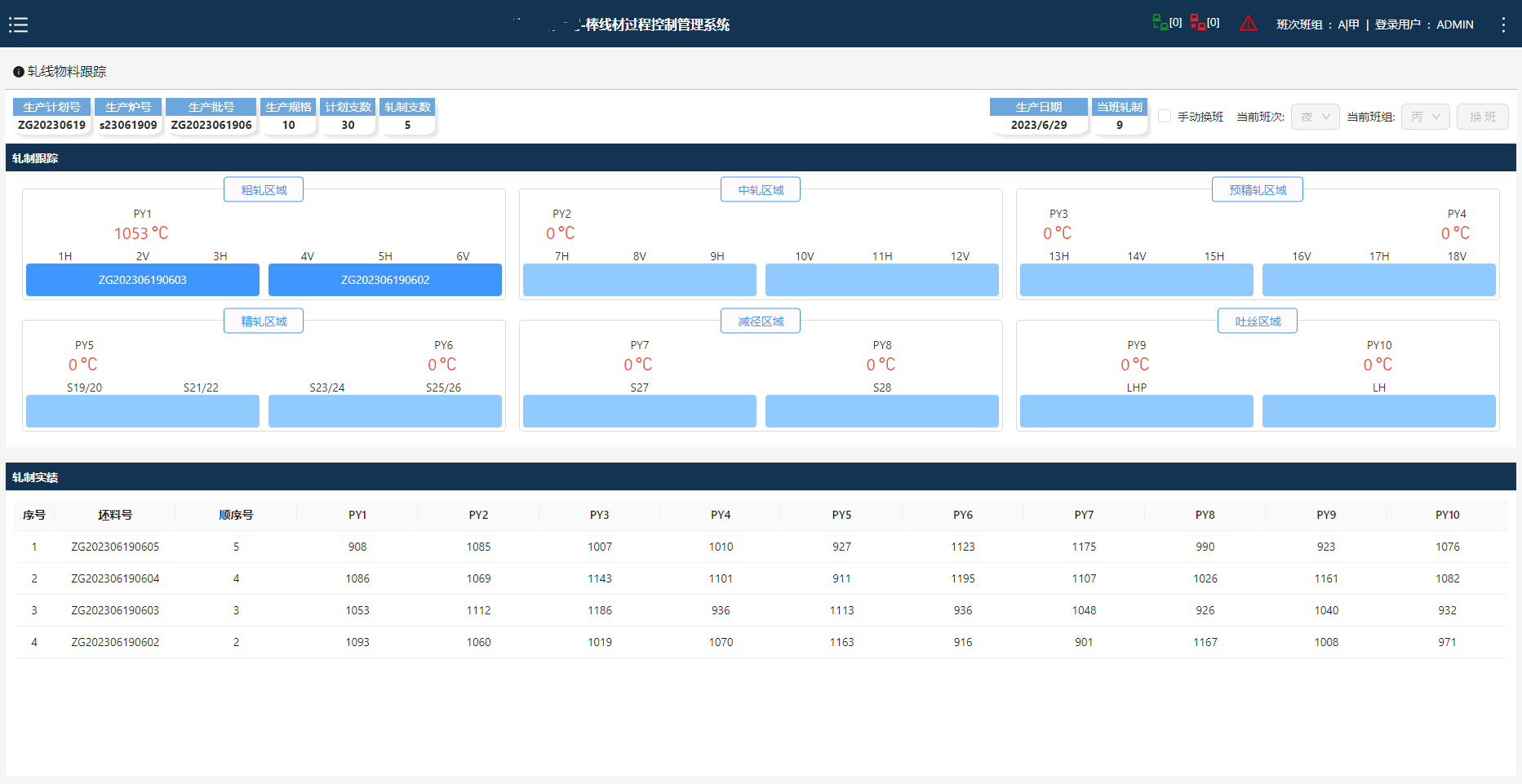The width and height of the screenshot is (1522, 784).
Task: Click the 生产规格 value 10
Action: point(288,125)
